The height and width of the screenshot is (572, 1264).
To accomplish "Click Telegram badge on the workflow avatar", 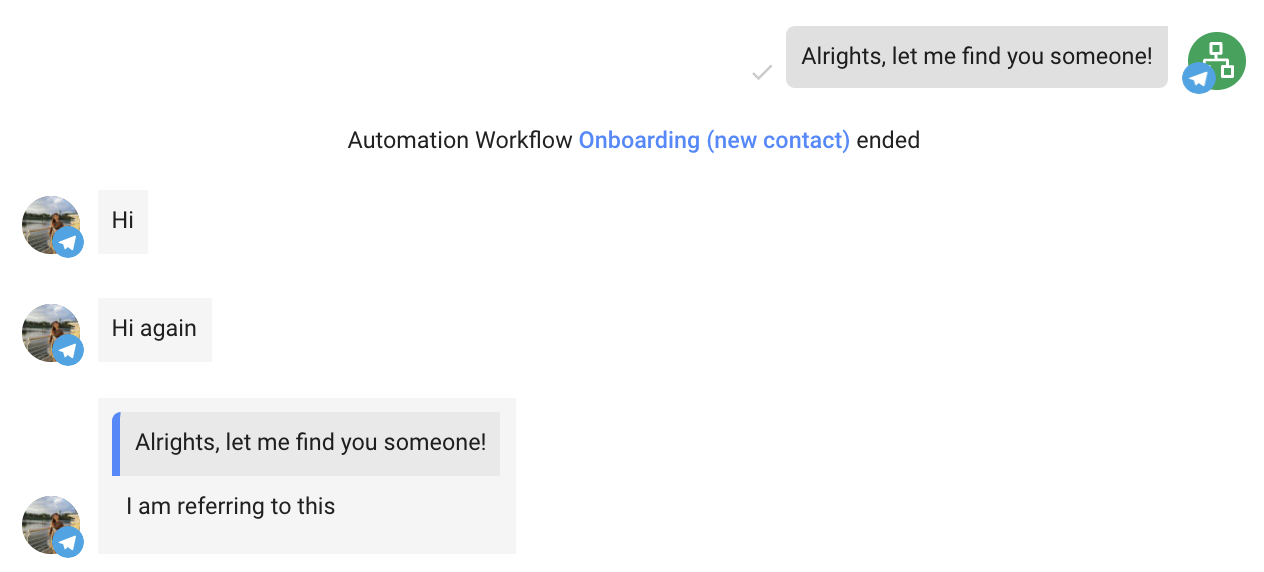I will point(1198,78).
